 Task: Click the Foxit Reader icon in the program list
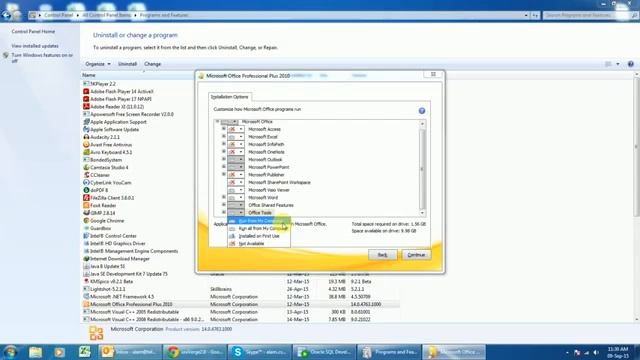coord(86,205)
